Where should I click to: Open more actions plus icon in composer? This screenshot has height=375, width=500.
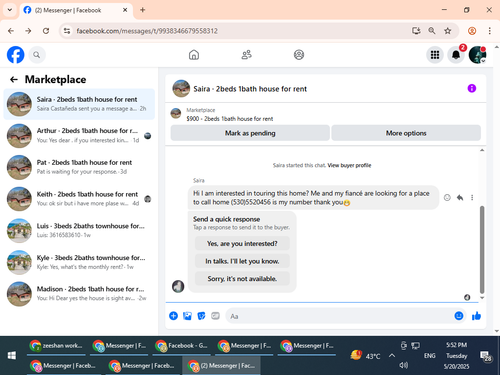tap(173, 316)
